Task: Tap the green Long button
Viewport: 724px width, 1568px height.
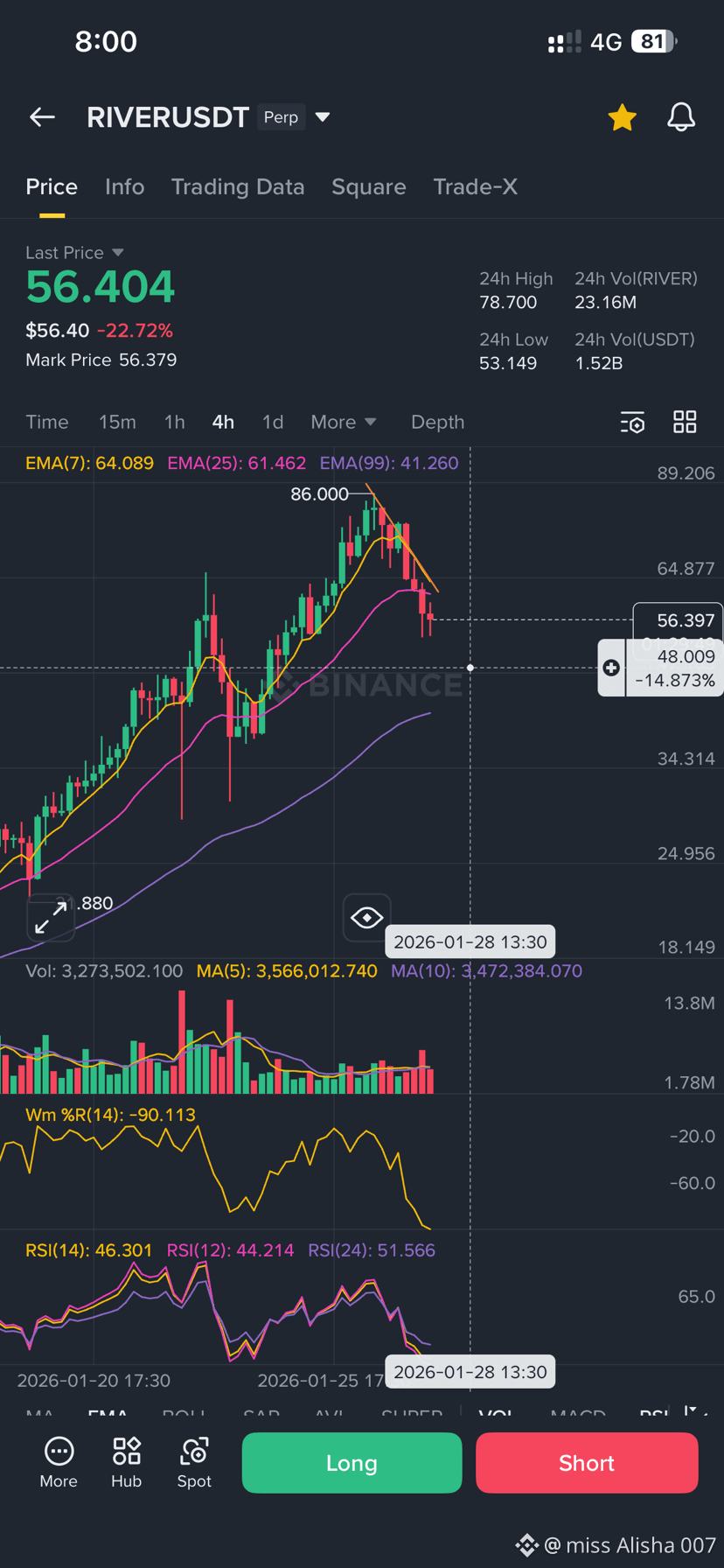Action: pyautogui.click(x=352, y=1463)
